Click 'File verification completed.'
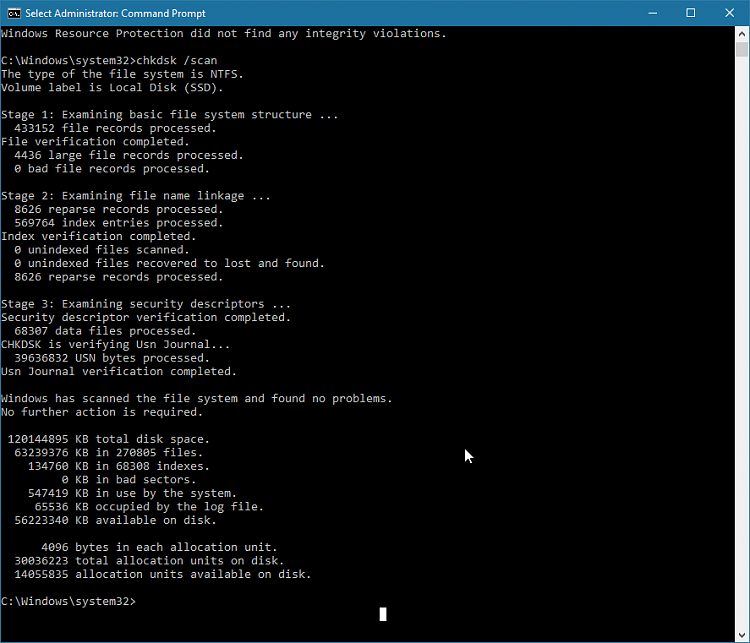This screenshot has width=750, height=643. point(95,142)
